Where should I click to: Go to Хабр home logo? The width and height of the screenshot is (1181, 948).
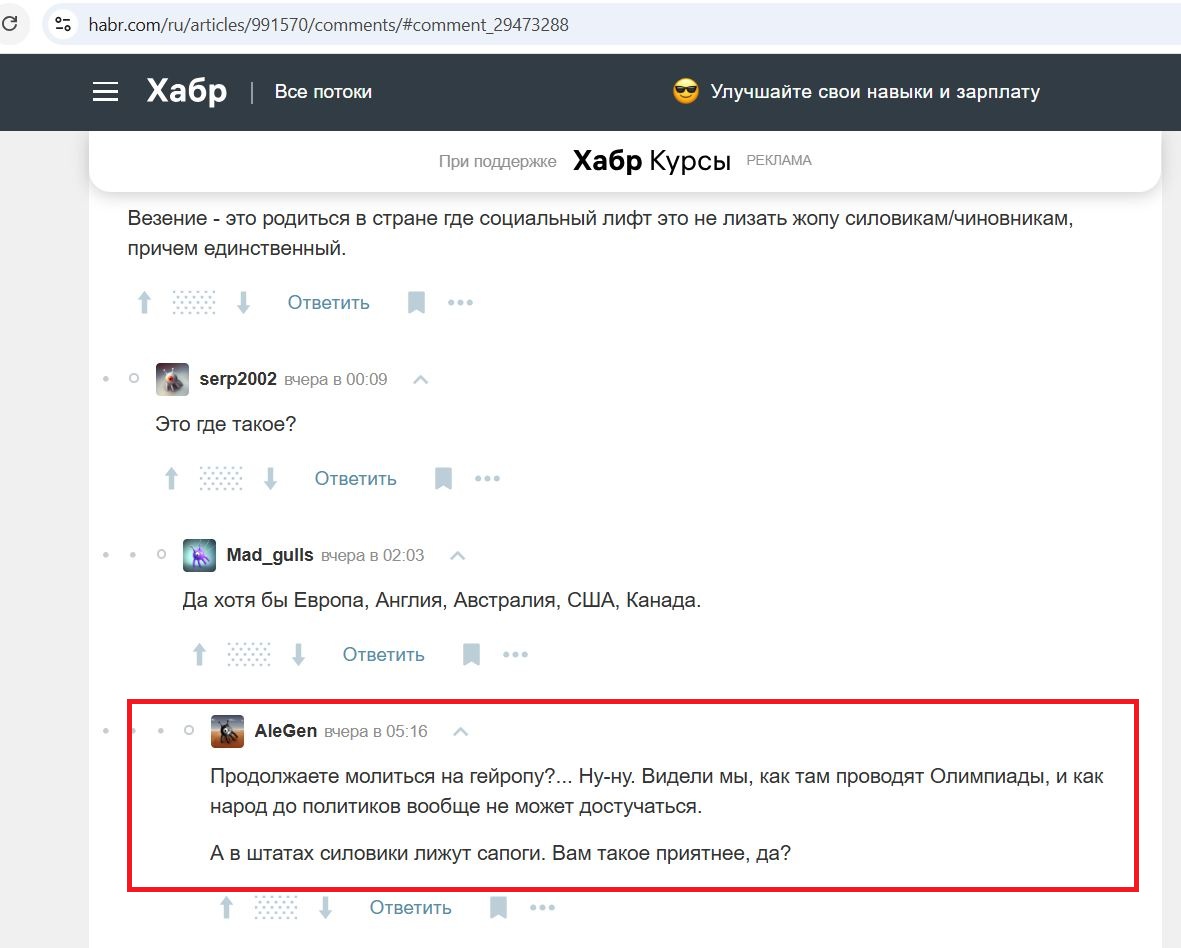[186, 91]
